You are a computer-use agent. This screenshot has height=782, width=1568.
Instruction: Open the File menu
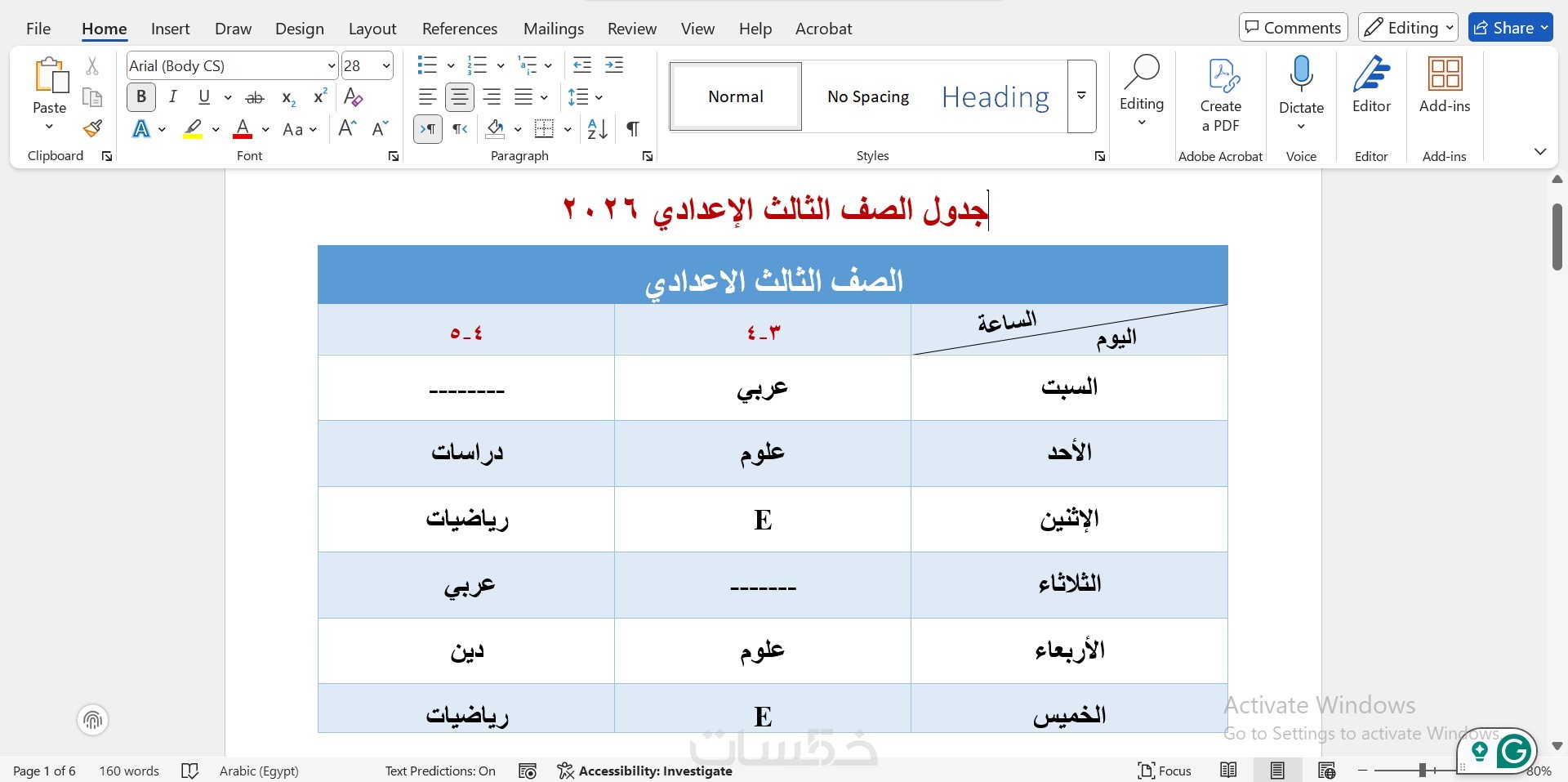(38, 29)
